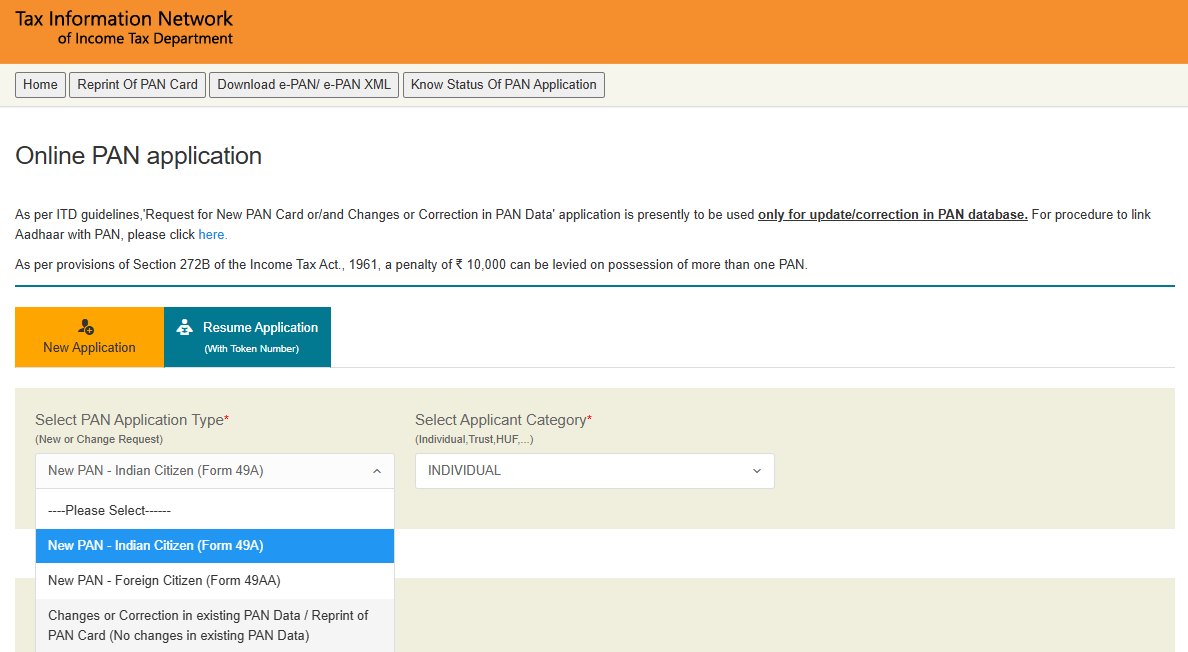
Task: Click the Home navigation button
Action: [x=40, y=85]
